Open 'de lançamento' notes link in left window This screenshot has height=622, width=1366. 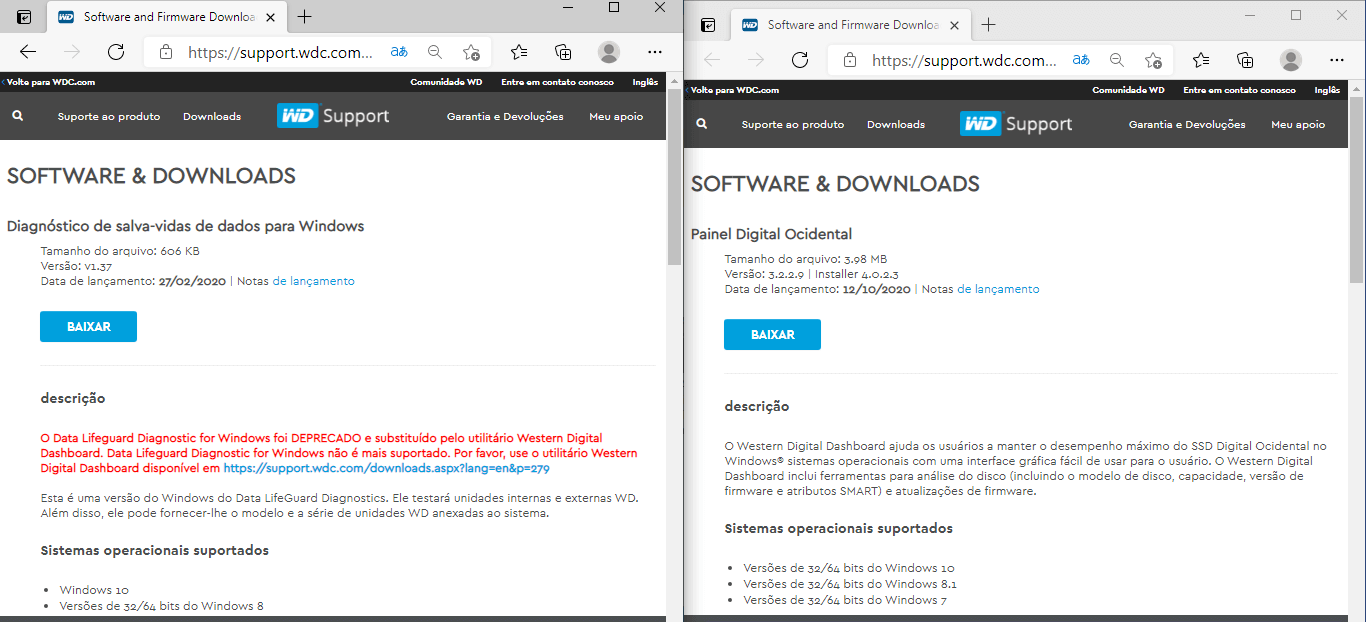pos(313,281)
